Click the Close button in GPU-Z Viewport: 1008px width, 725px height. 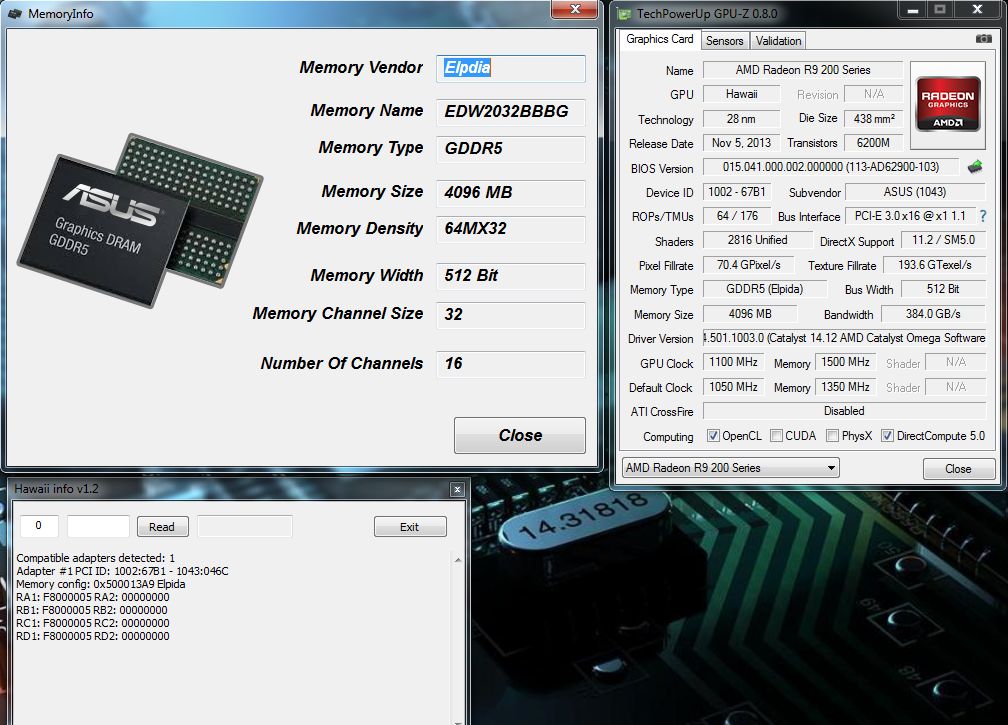[x=958, y=469]
